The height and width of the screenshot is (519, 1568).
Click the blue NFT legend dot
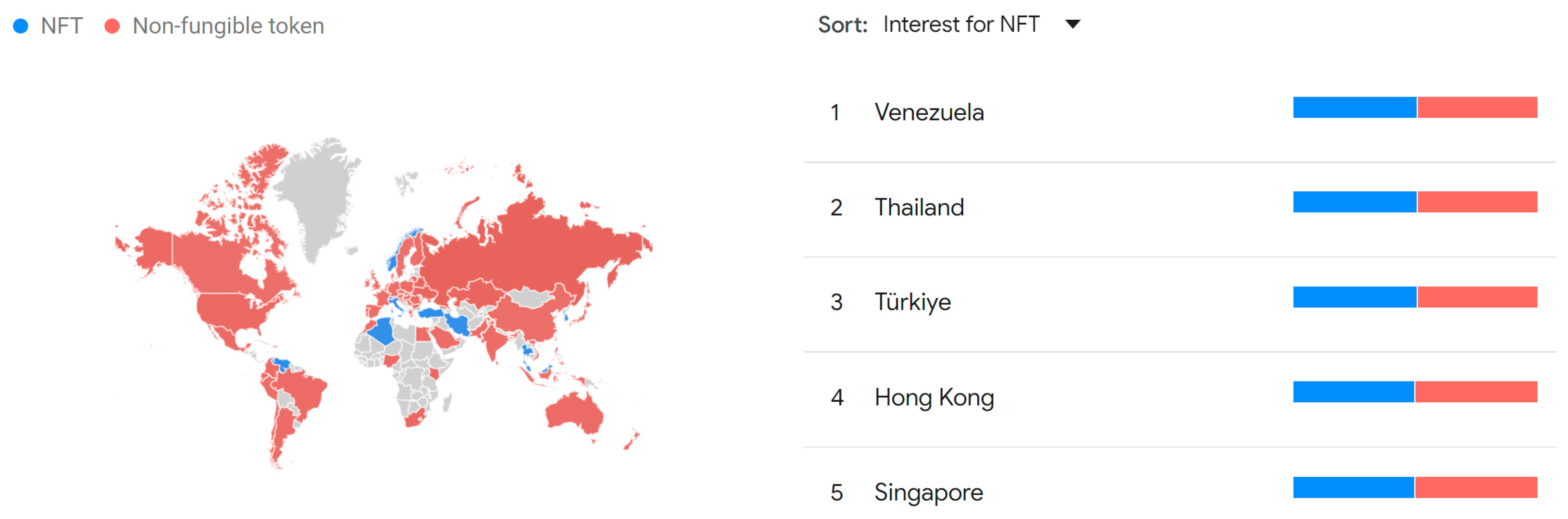click(x=21, y=26)
